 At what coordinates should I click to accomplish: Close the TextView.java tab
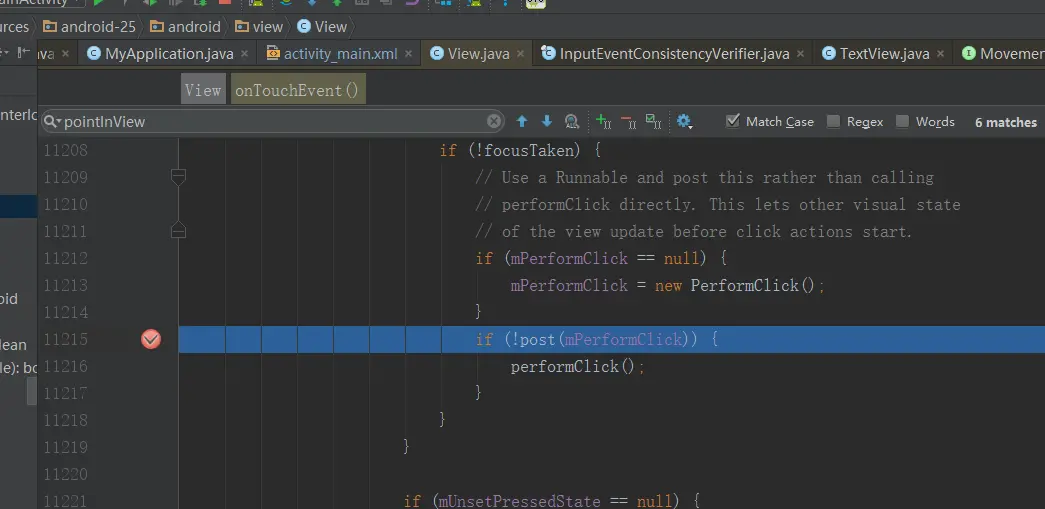pos(940,54)
